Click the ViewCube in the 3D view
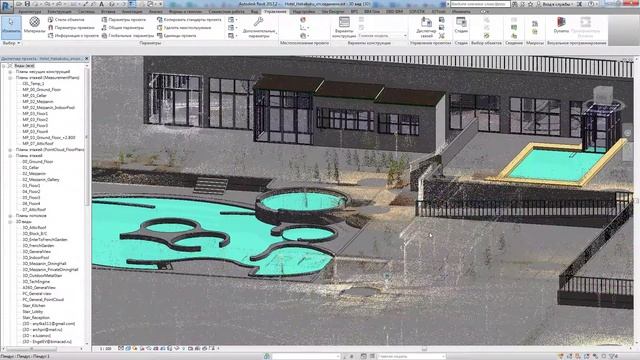The height and width of the screenshot is (360, 640). pos(603,96)
